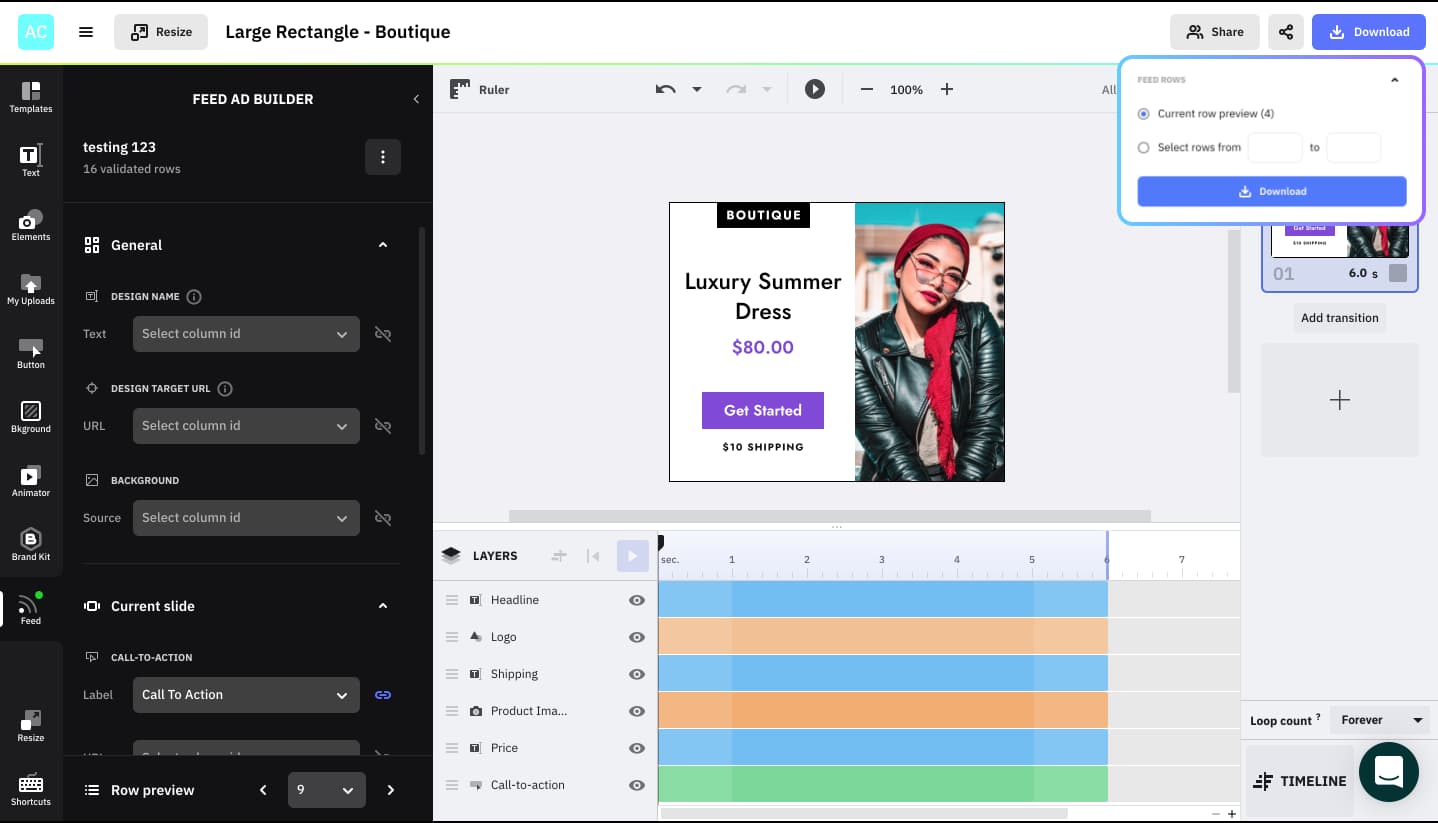The height and width of the screenshot is (823, 1438).
Task: Open the Loop count dropdown
Action: pyautogui.click(x=1381, y=719)
